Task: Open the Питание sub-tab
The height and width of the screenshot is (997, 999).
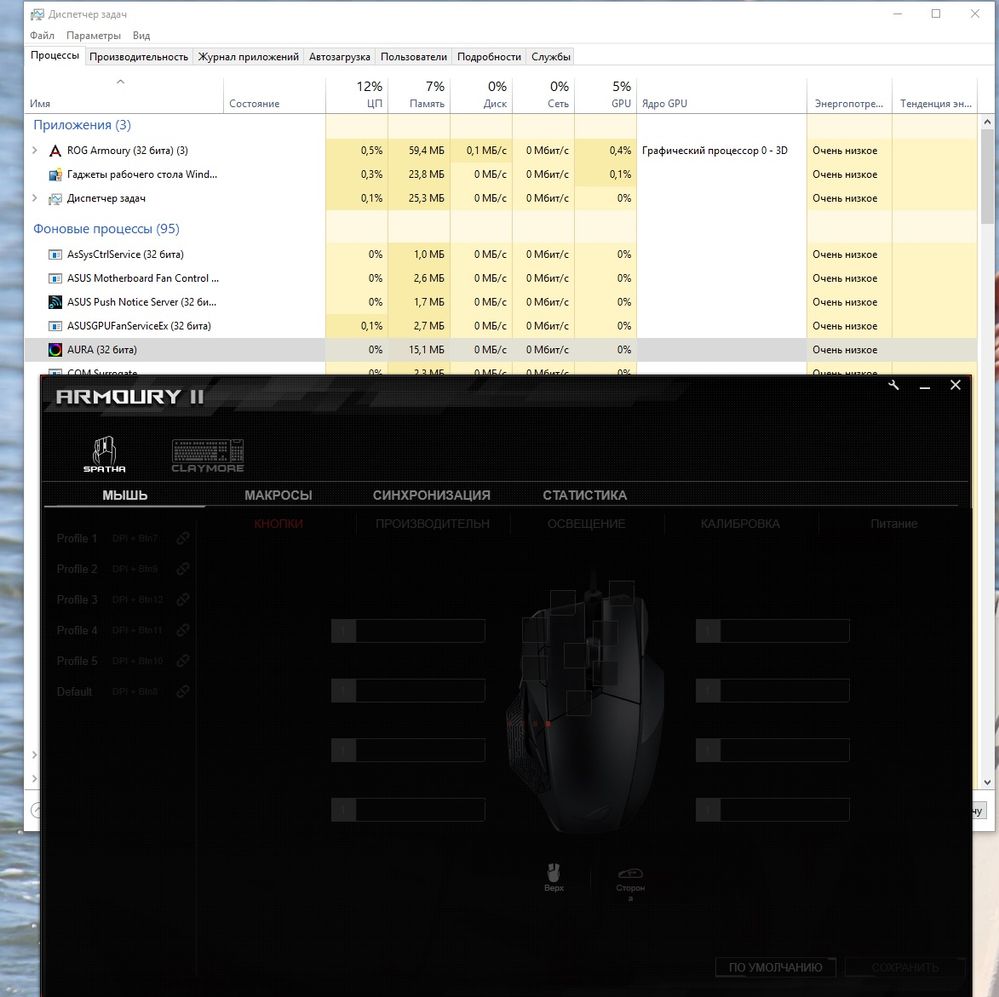Action: [x=894, y=524]
